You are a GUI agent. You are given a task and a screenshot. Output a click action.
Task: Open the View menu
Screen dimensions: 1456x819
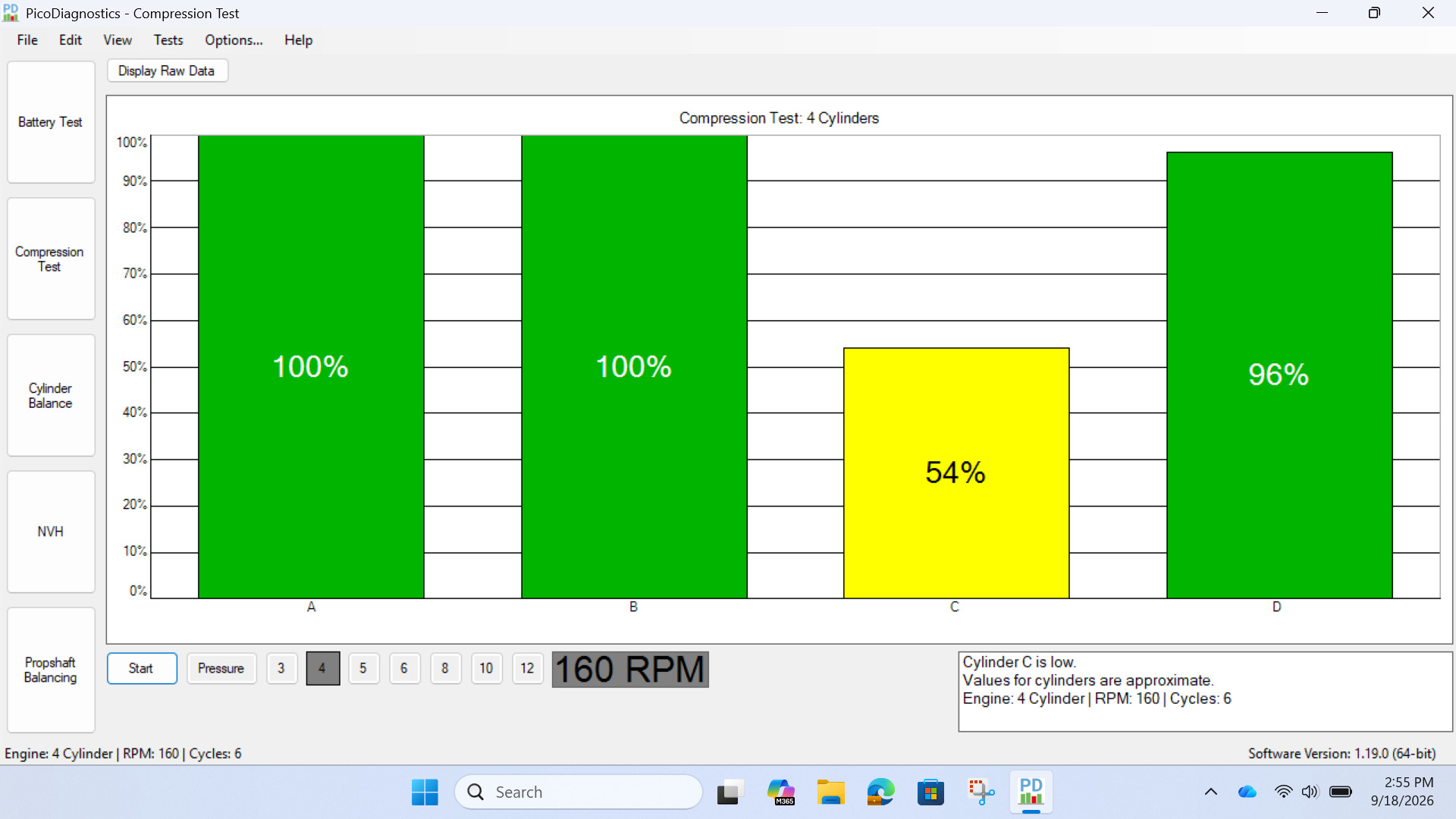pos(118,40)
